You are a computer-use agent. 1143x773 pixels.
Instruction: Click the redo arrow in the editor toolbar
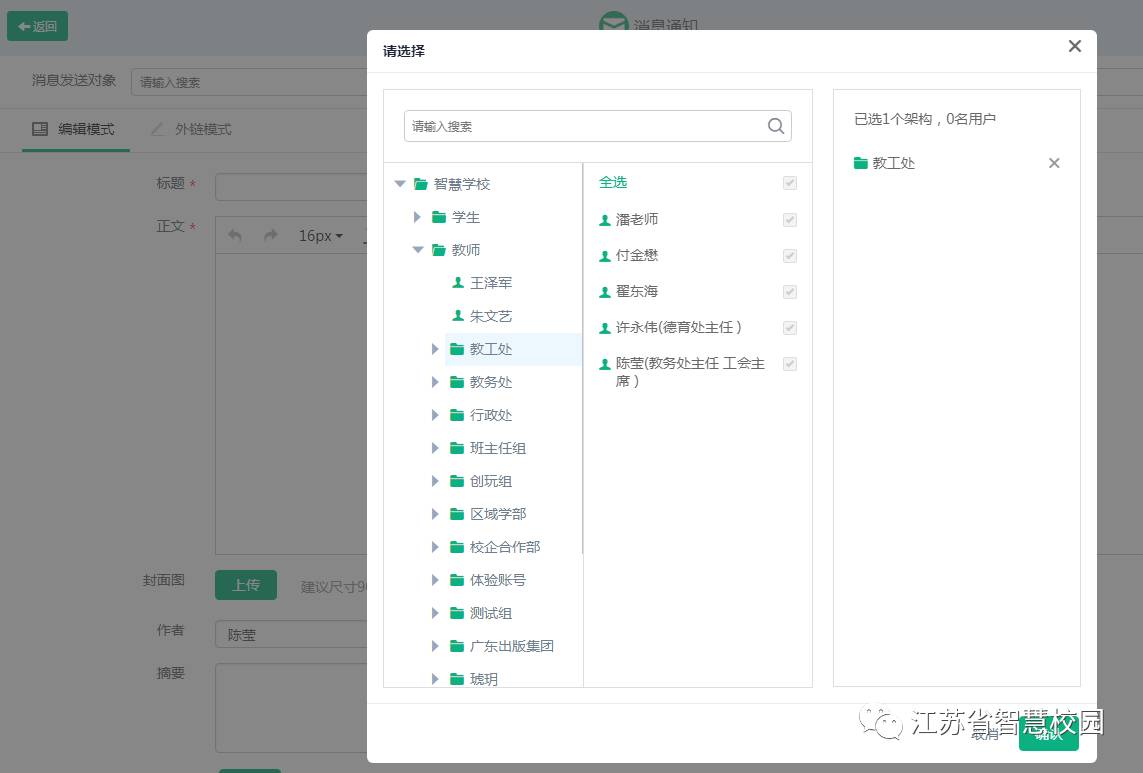pos(270,236)
